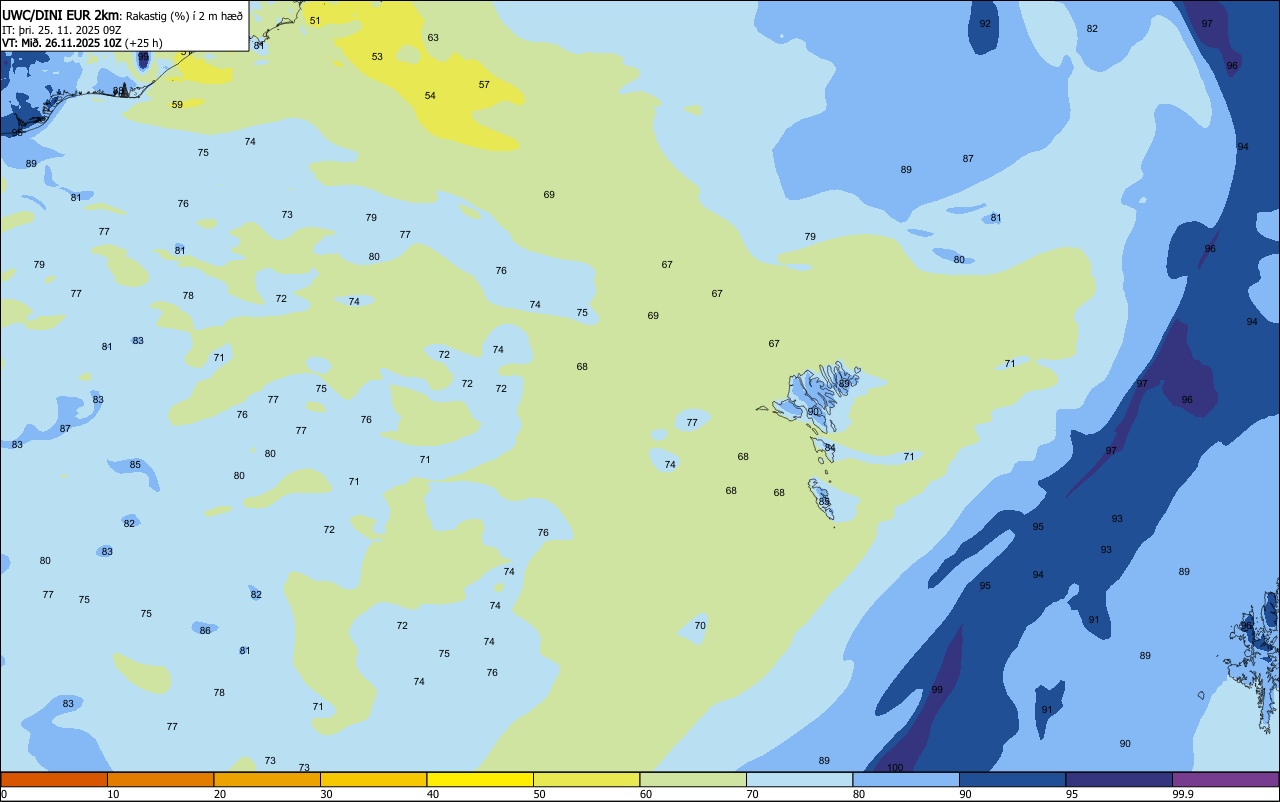Select the 50–60 pale yellow legend swatch
This screenshot has width=1280, height=802.
tap(586, 779)
